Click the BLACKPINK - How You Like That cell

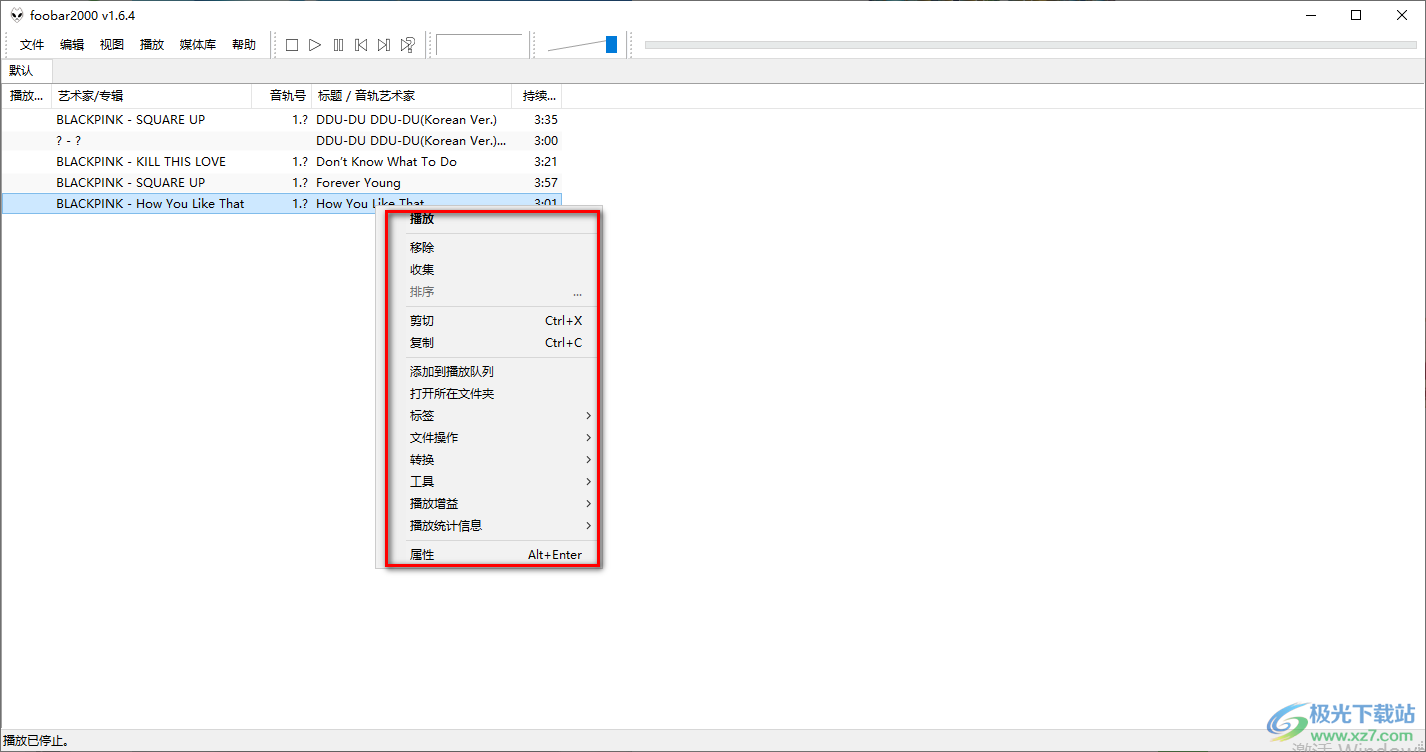tap(150, 204)
